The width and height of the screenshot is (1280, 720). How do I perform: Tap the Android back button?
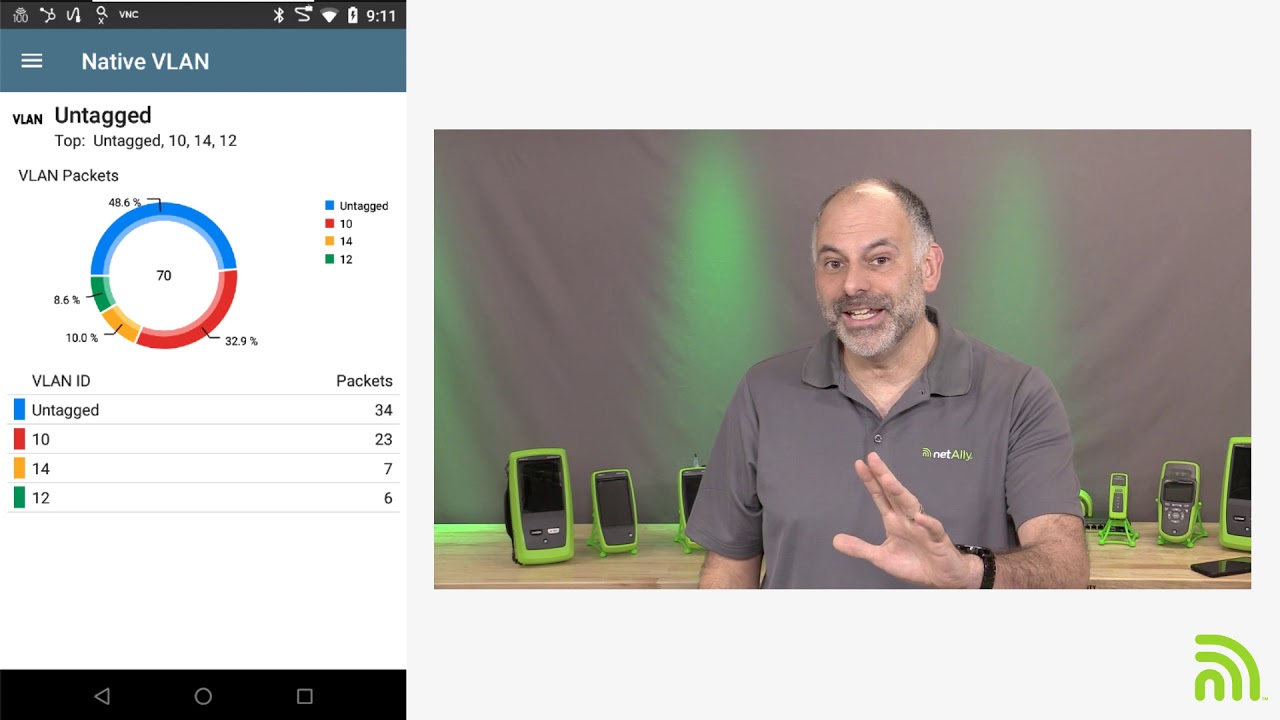pyautogui.click(x=101, y=696)
